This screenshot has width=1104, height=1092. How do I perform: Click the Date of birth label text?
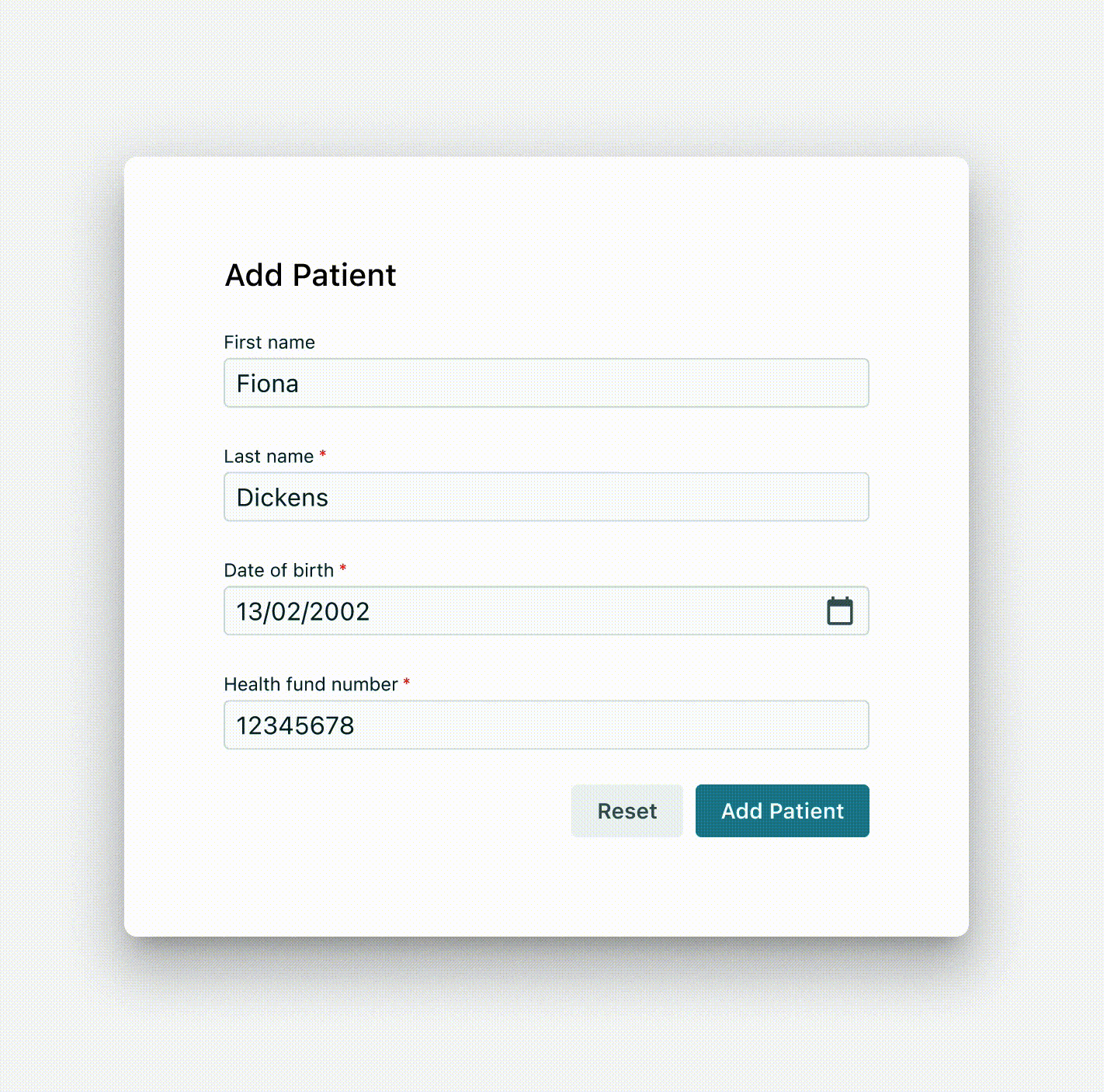pos(279,571)
